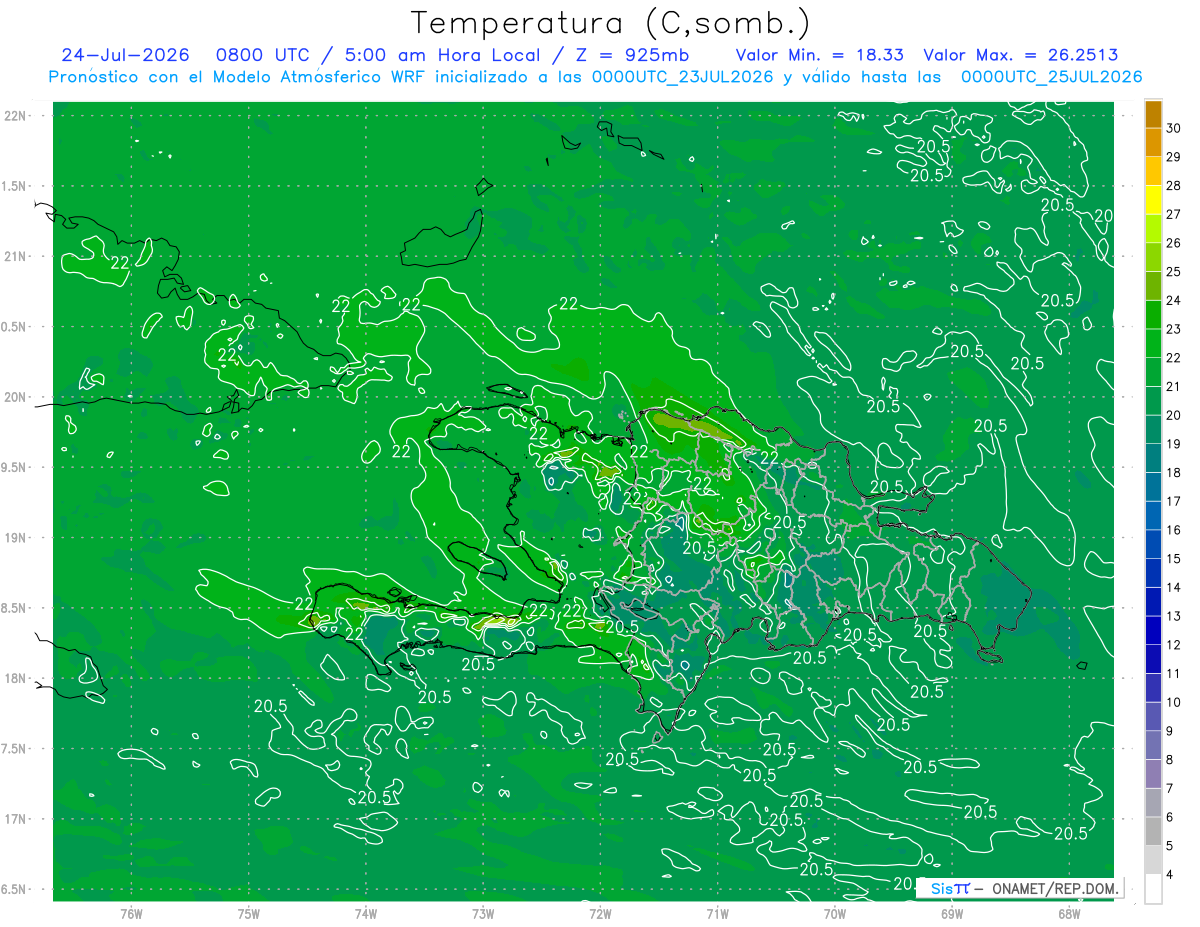The width and height of the screenshot is (1200, 927).
Task: Click the 22N latitude axis label
Action: point(16,116)
